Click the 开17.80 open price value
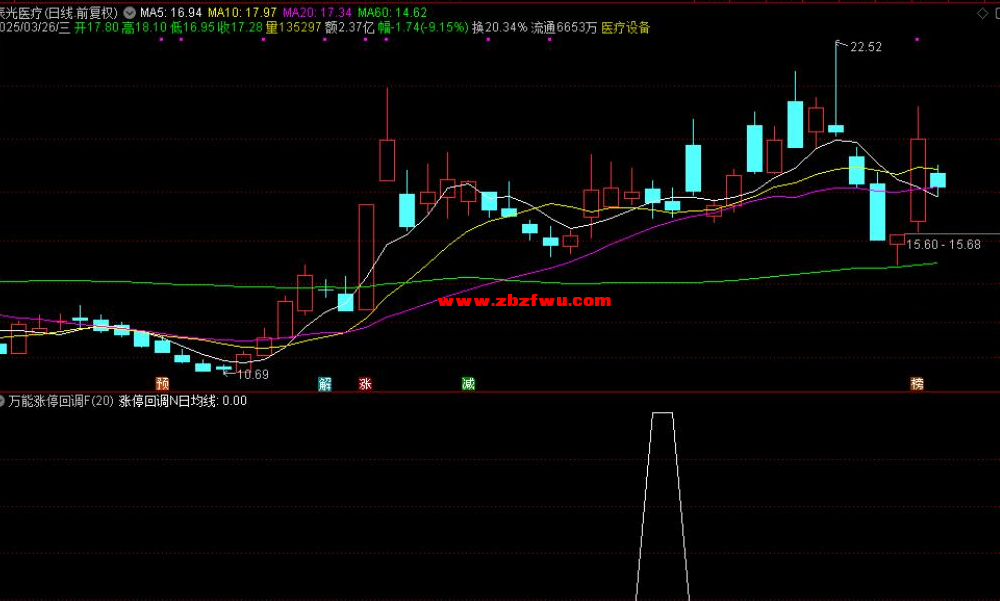Viewport: 1000px width, 601px height. (97, 27)
